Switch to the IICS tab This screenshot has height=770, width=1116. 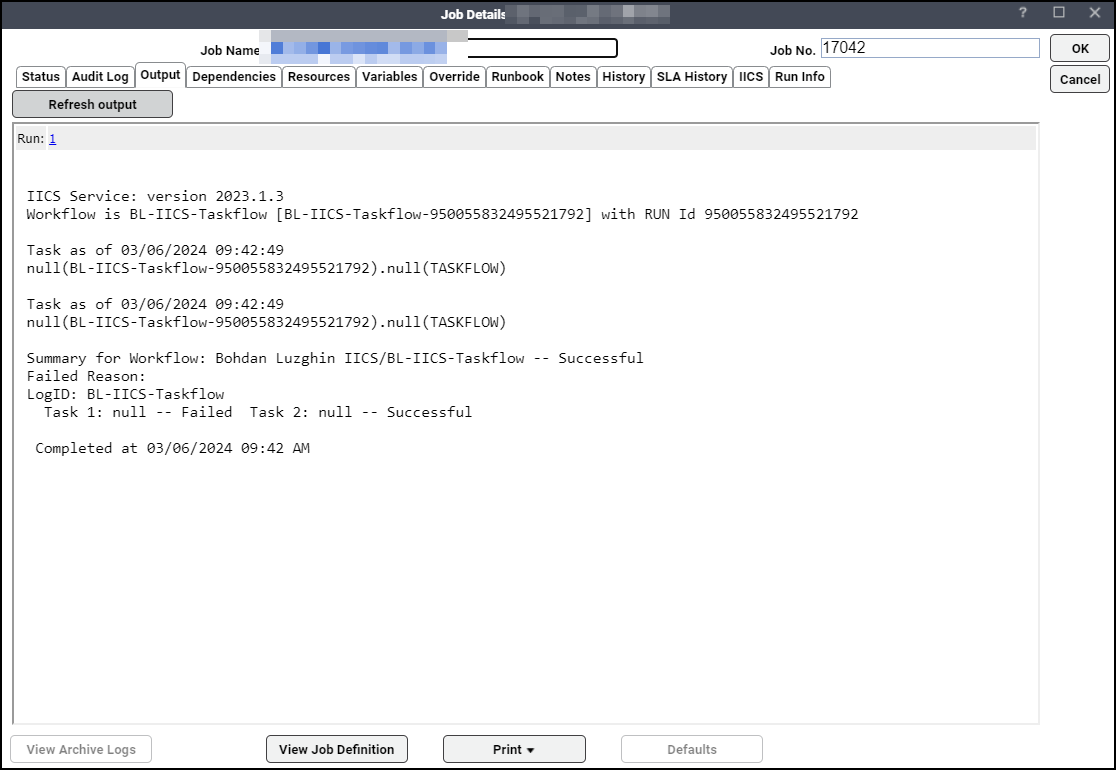751,77
